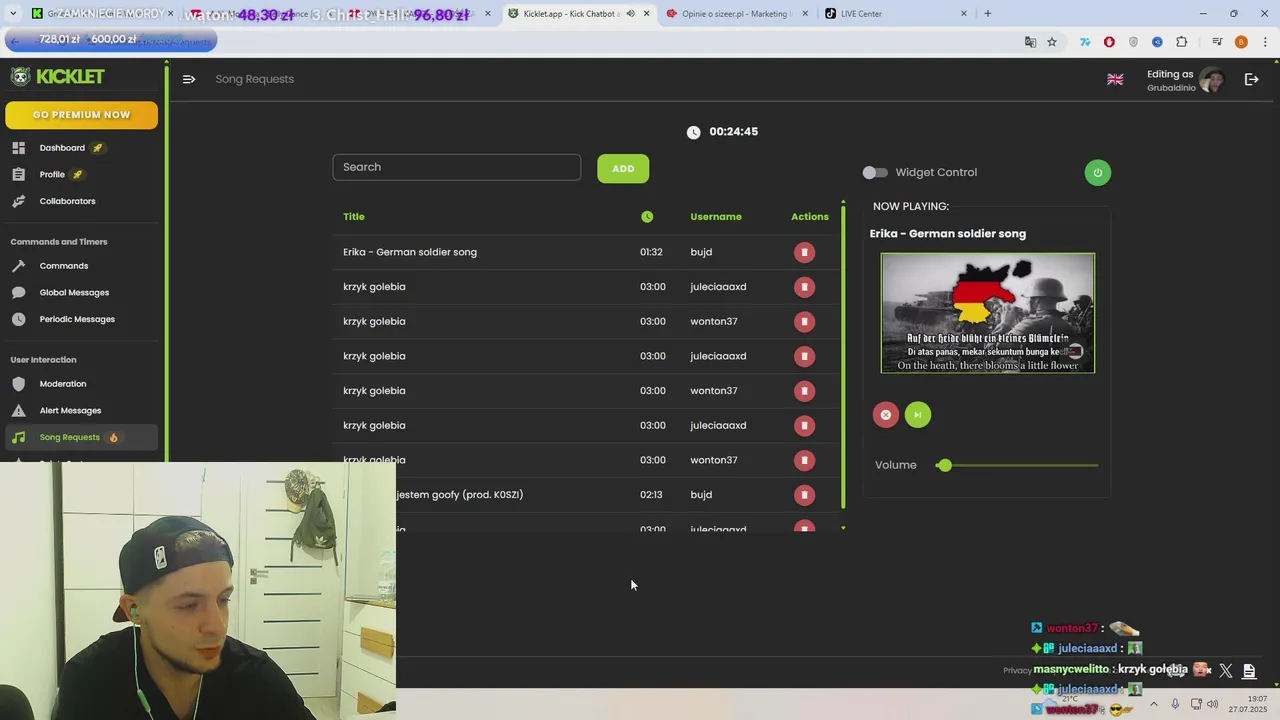1280x720 pixels.
Task: Mute the Kicklet.app tab audio icon
Action: point(630,14)
